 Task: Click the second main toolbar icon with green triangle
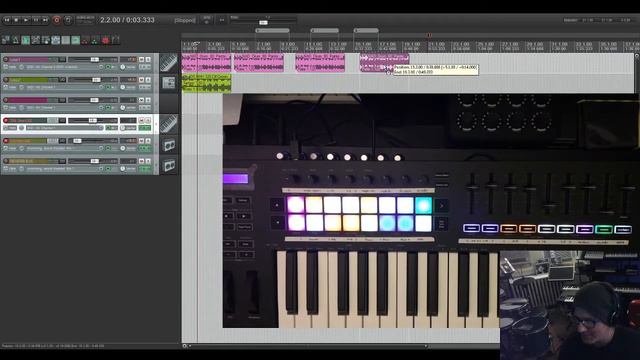pos(16,40)
